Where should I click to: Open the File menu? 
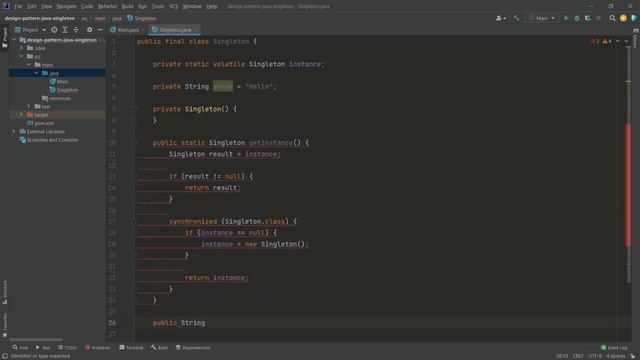pyautogui.click(x=18, y=6)
